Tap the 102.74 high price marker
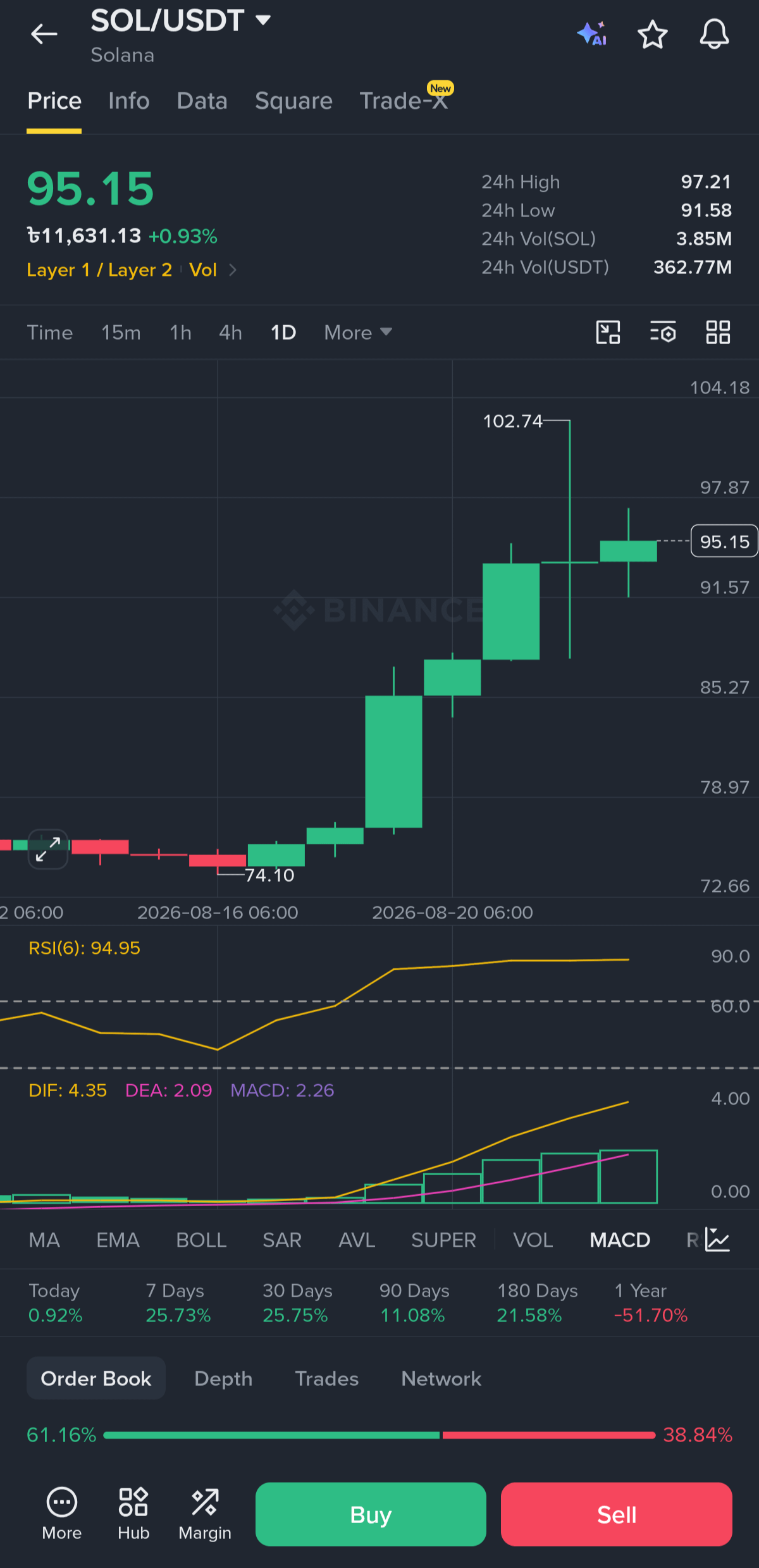This screenshot has width=759, height=1568. pos(512,421)
